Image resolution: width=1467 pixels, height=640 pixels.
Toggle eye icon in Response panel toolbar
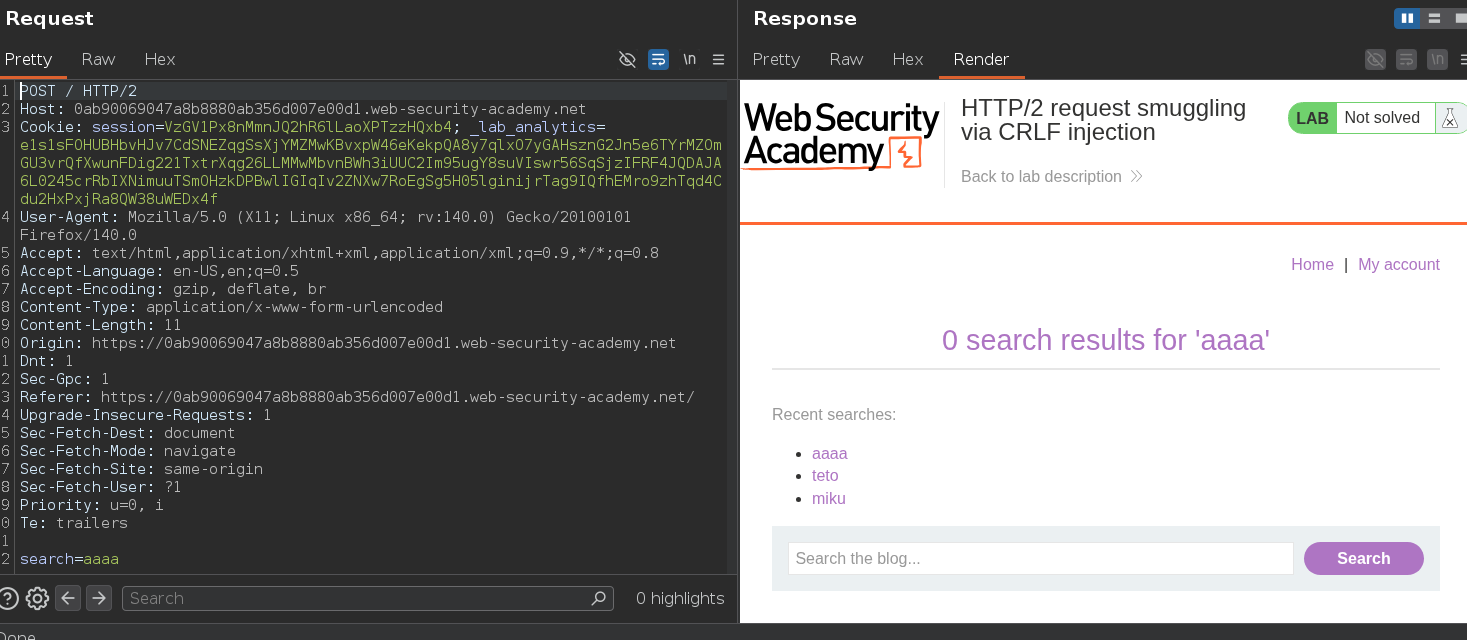[1375, 59]
